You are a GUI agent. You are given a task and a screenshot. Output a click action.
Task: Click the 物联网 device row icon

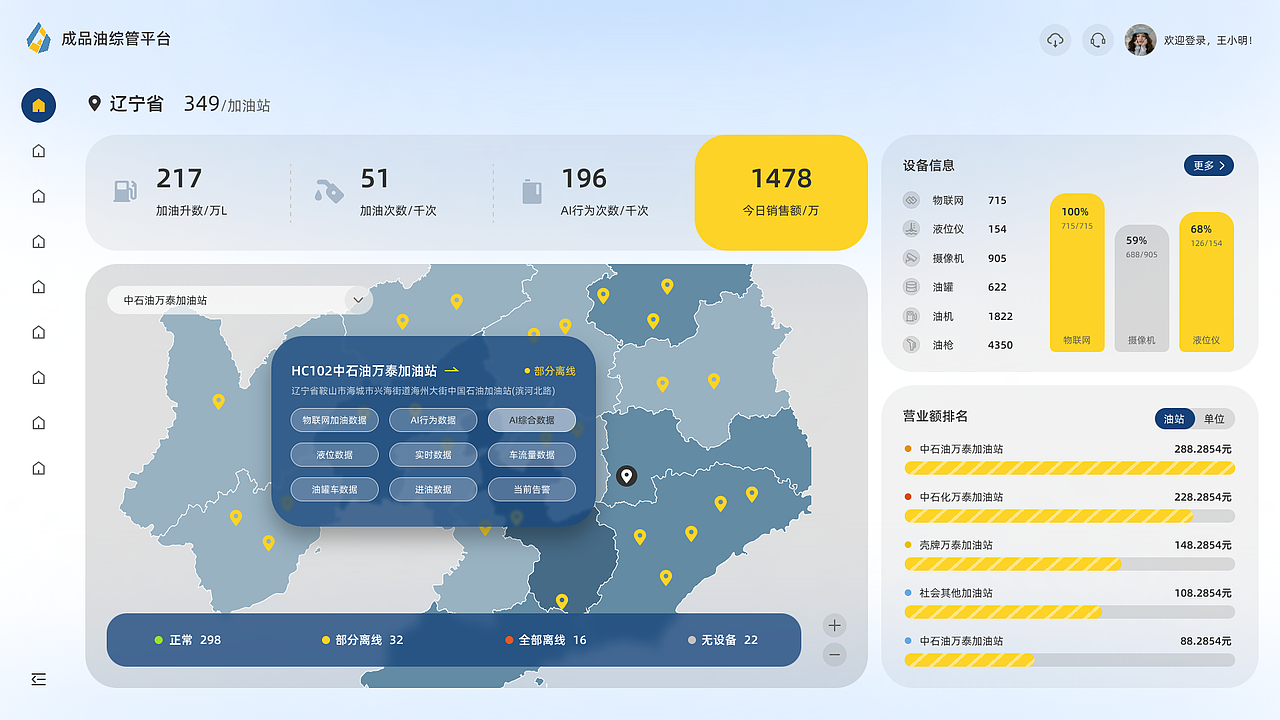pyautogui.click(x=911, y=200)
